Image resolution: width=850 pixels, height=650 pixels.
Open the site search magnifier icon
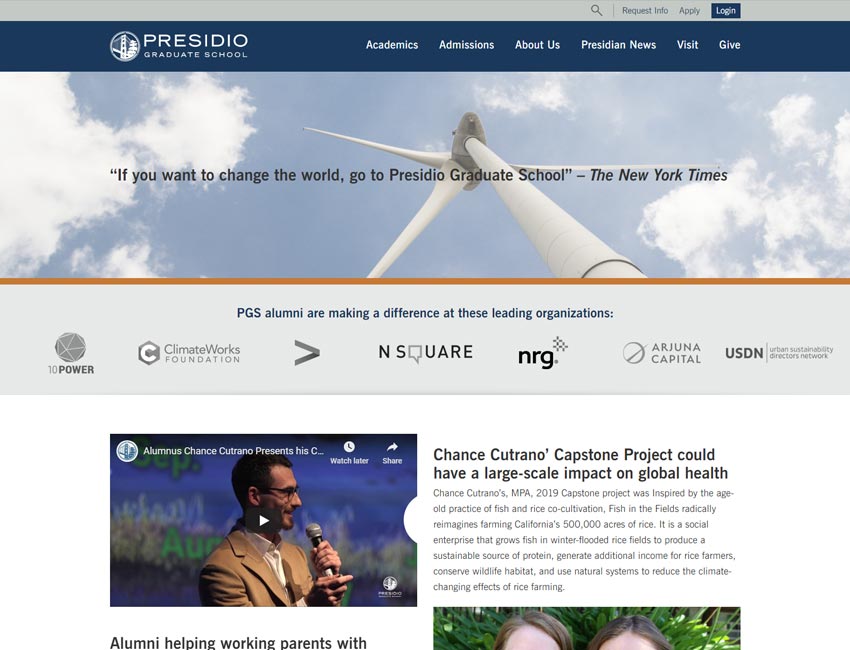596,10
